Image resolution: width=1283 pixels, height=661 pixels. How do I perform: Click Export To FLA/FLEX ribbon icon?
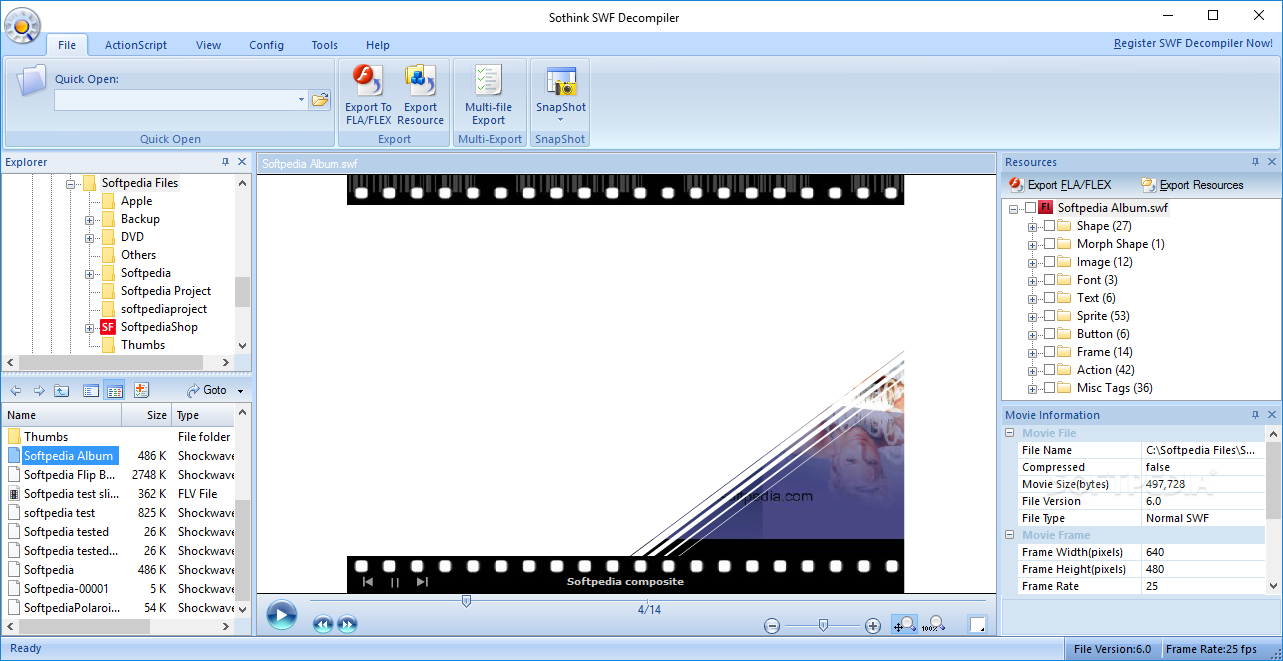pyautogui.click(x=368, y=96)
